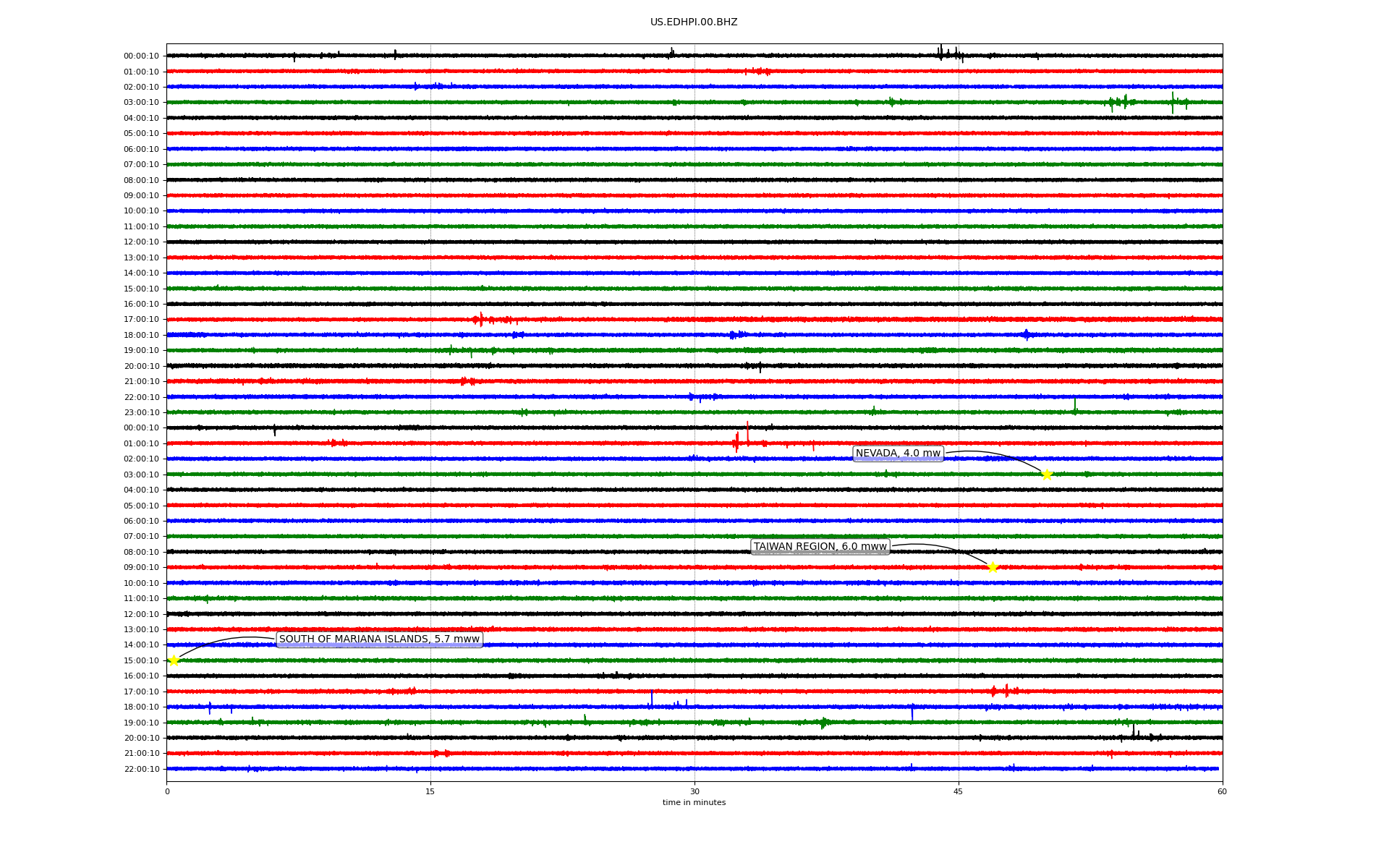Image resolution: width=1389 pixels, height=868 pixels.
Task: Click the topmost 00:00:10 row label
Action: [x=142, y=56]
